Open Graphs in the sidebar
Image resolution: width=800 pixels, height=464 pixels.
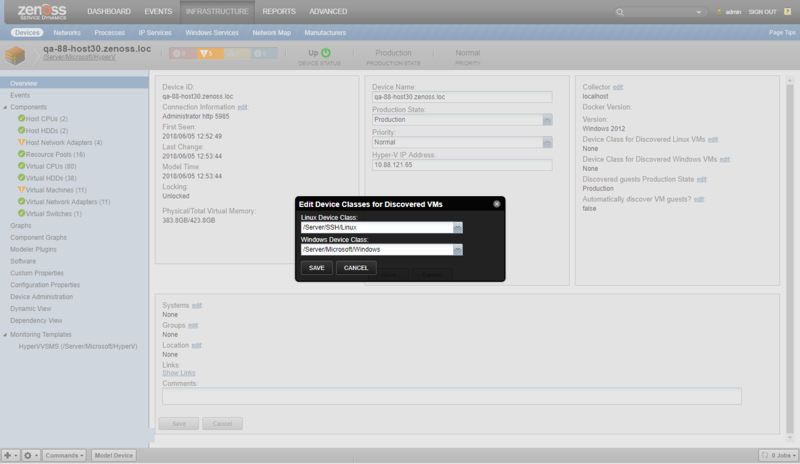point(20,226)
